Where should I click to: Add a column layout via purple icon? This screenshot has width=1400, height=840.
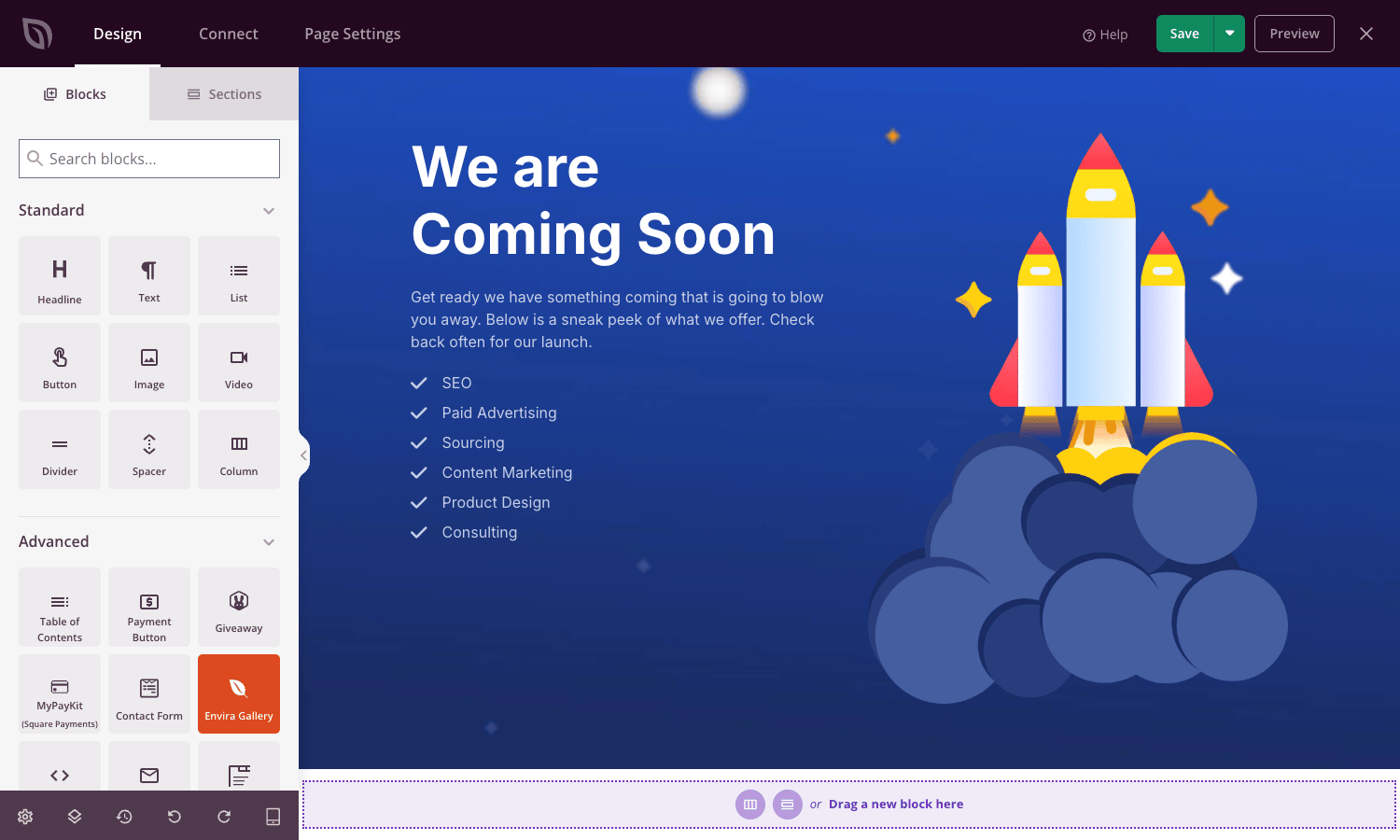pyautogui.click(x=750, y=805)
